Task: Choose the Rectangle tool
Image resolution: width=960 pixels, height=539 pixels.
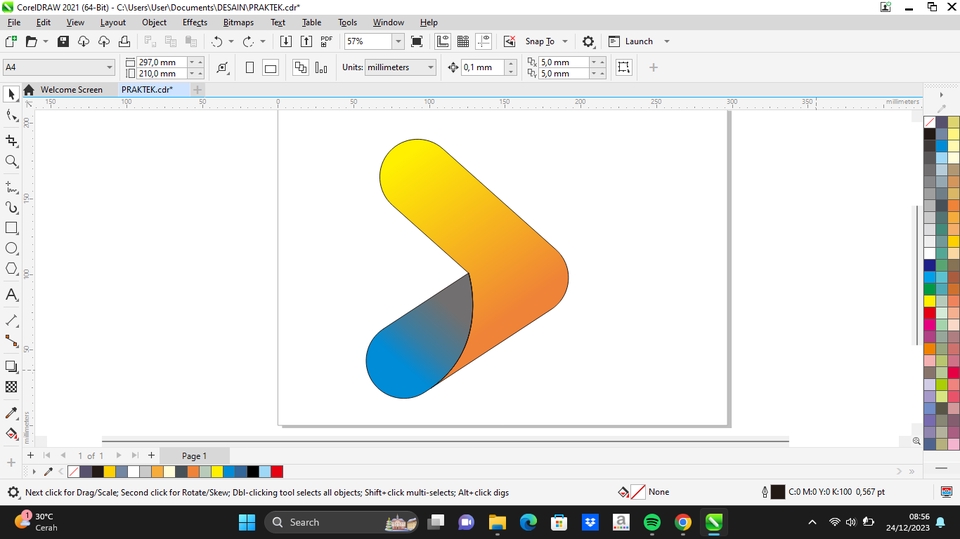Action: tap(12, 228)
